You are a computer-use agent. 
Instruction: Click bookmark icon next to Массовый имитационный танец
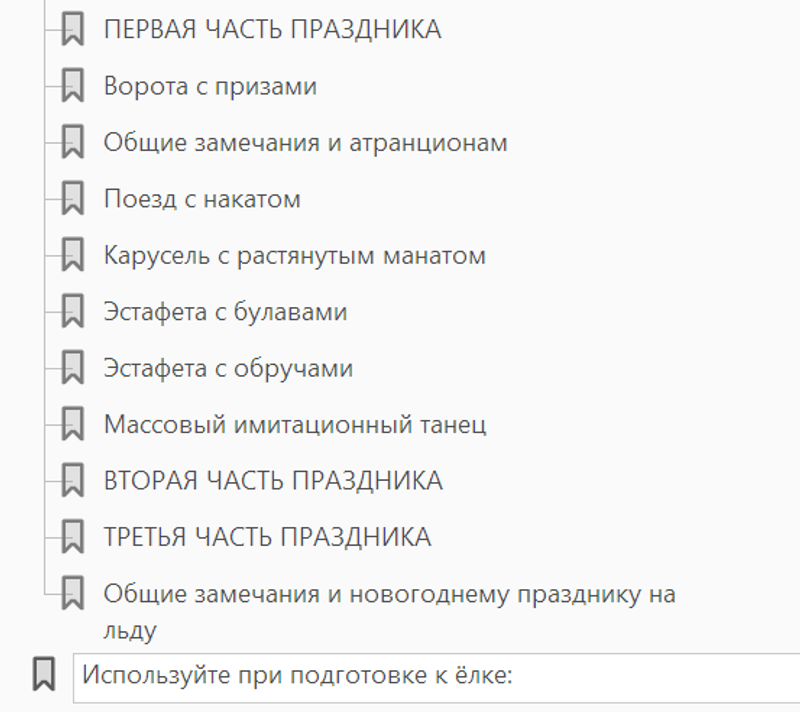pos(72,424)
